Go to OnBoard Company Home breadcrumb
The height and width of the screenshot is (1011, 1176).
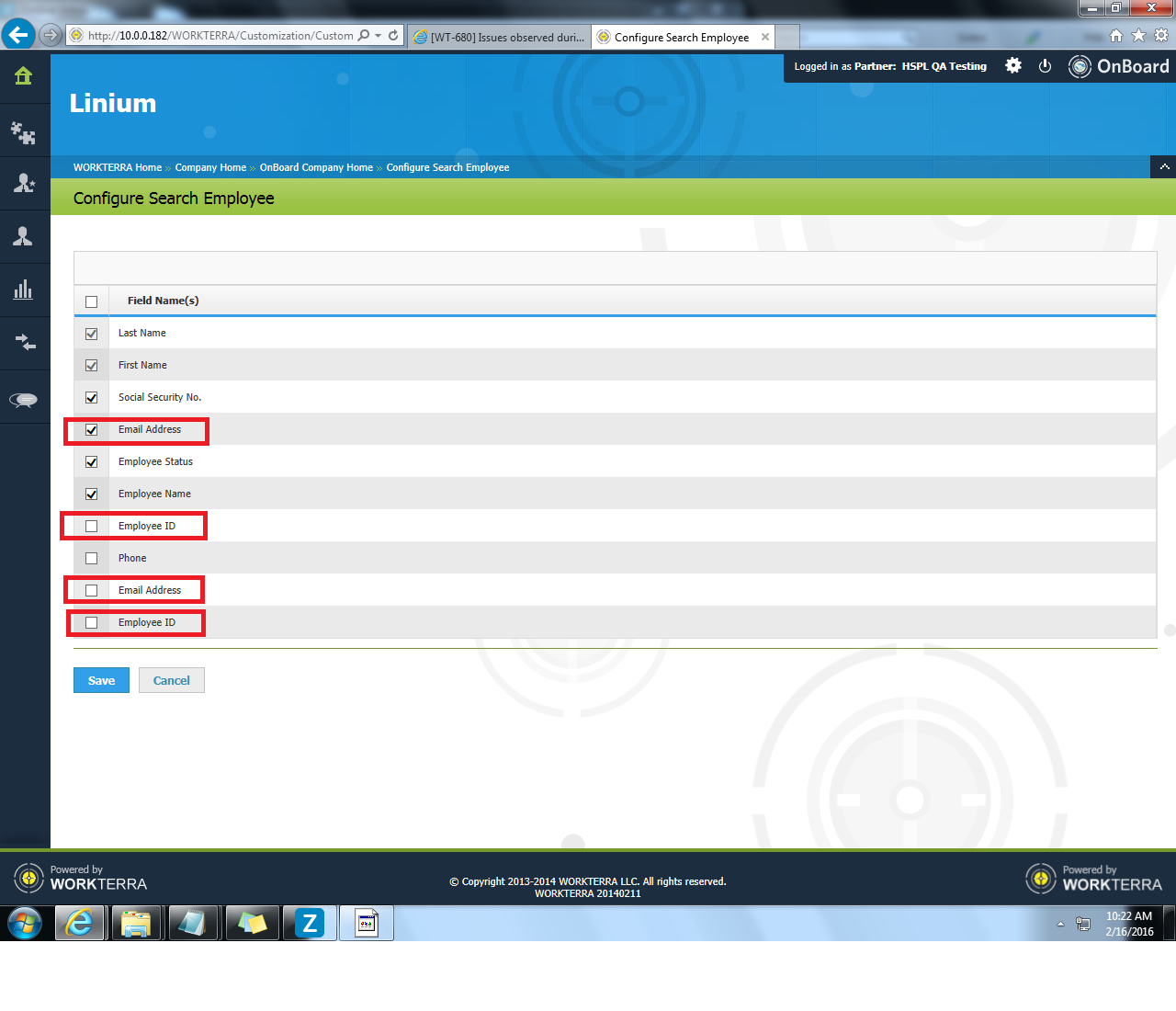316,167
